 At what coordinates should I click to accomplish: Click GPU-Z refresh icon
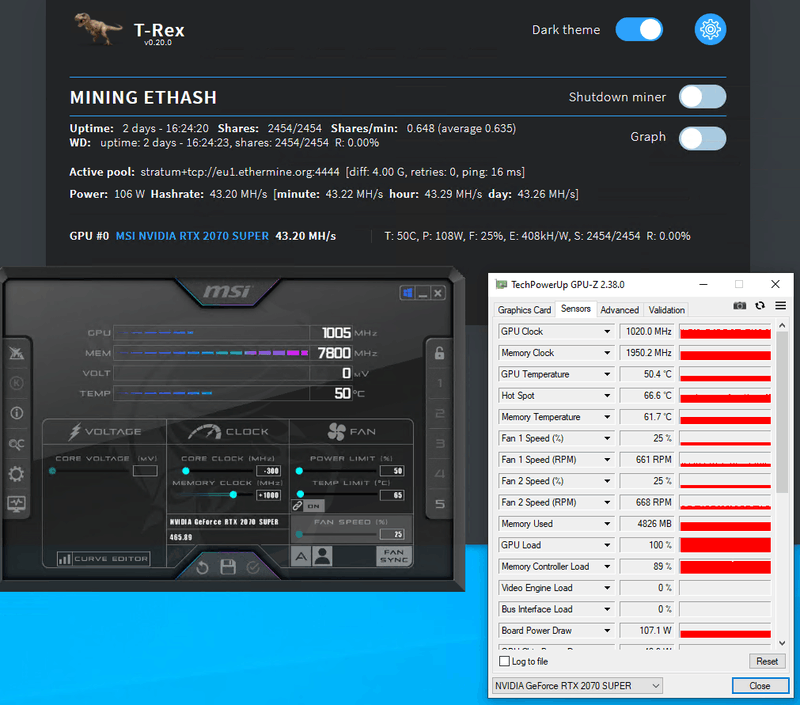760,306
